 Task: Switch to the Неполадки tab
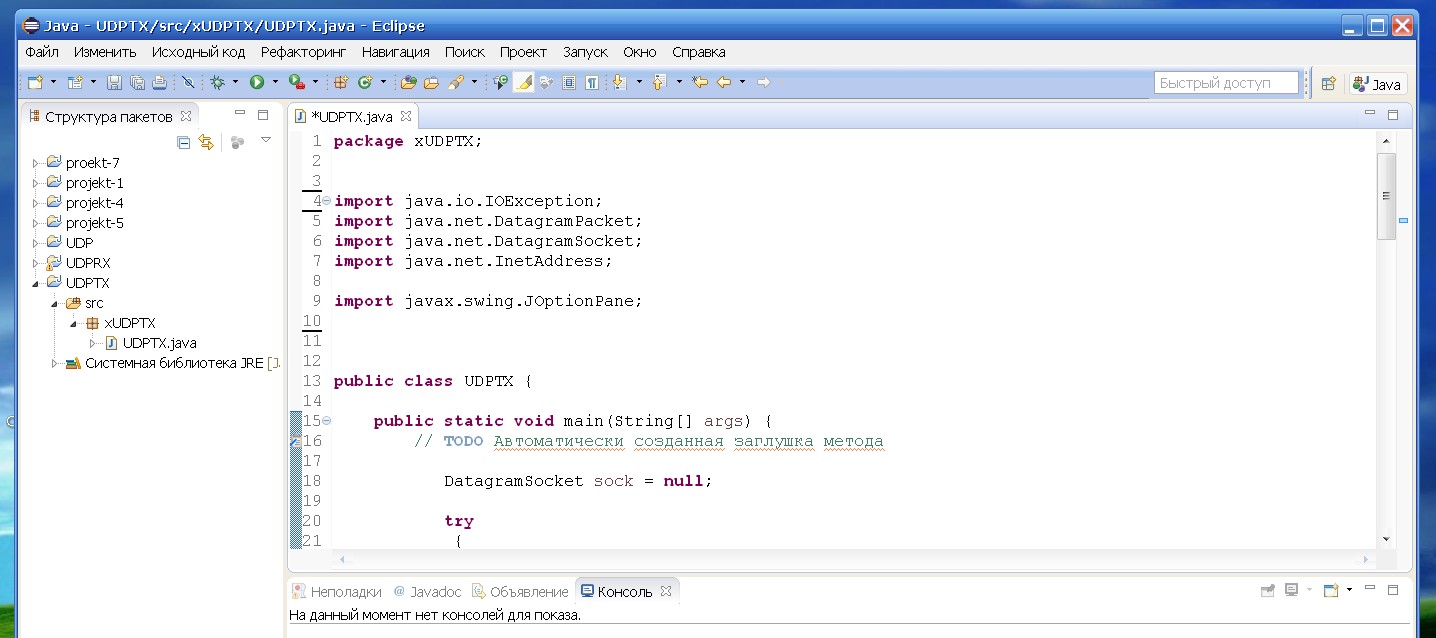(x=337, y=591)
